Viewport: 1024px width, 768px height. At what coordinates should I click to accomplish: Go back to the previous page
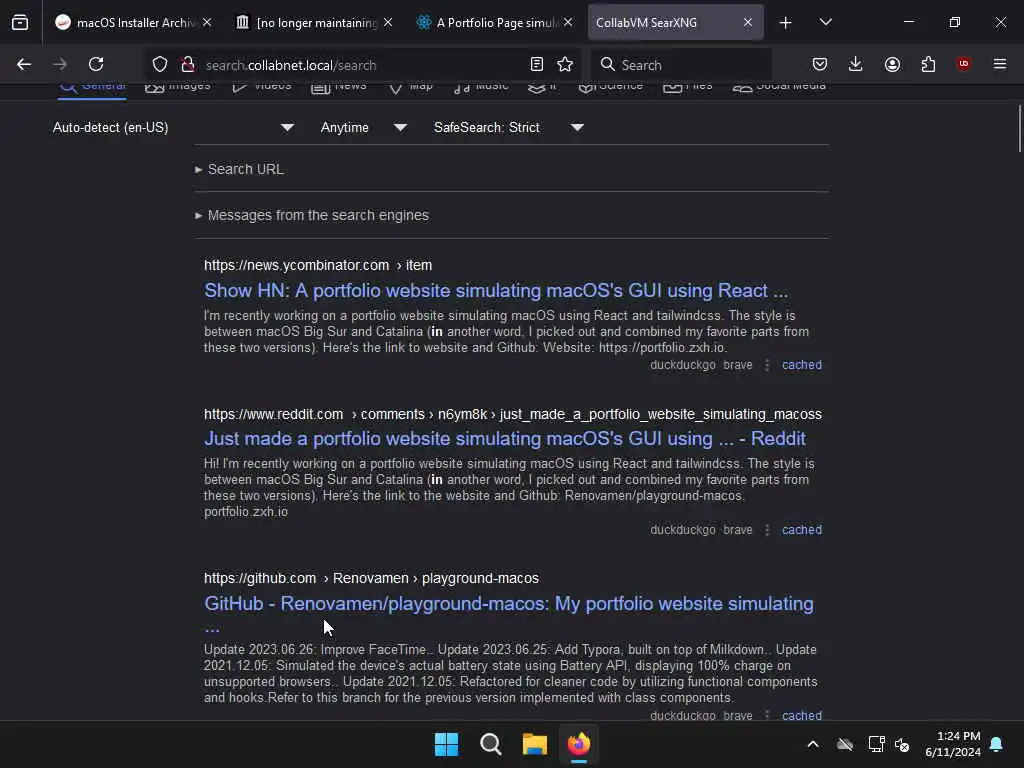click(x=24, y=64)
